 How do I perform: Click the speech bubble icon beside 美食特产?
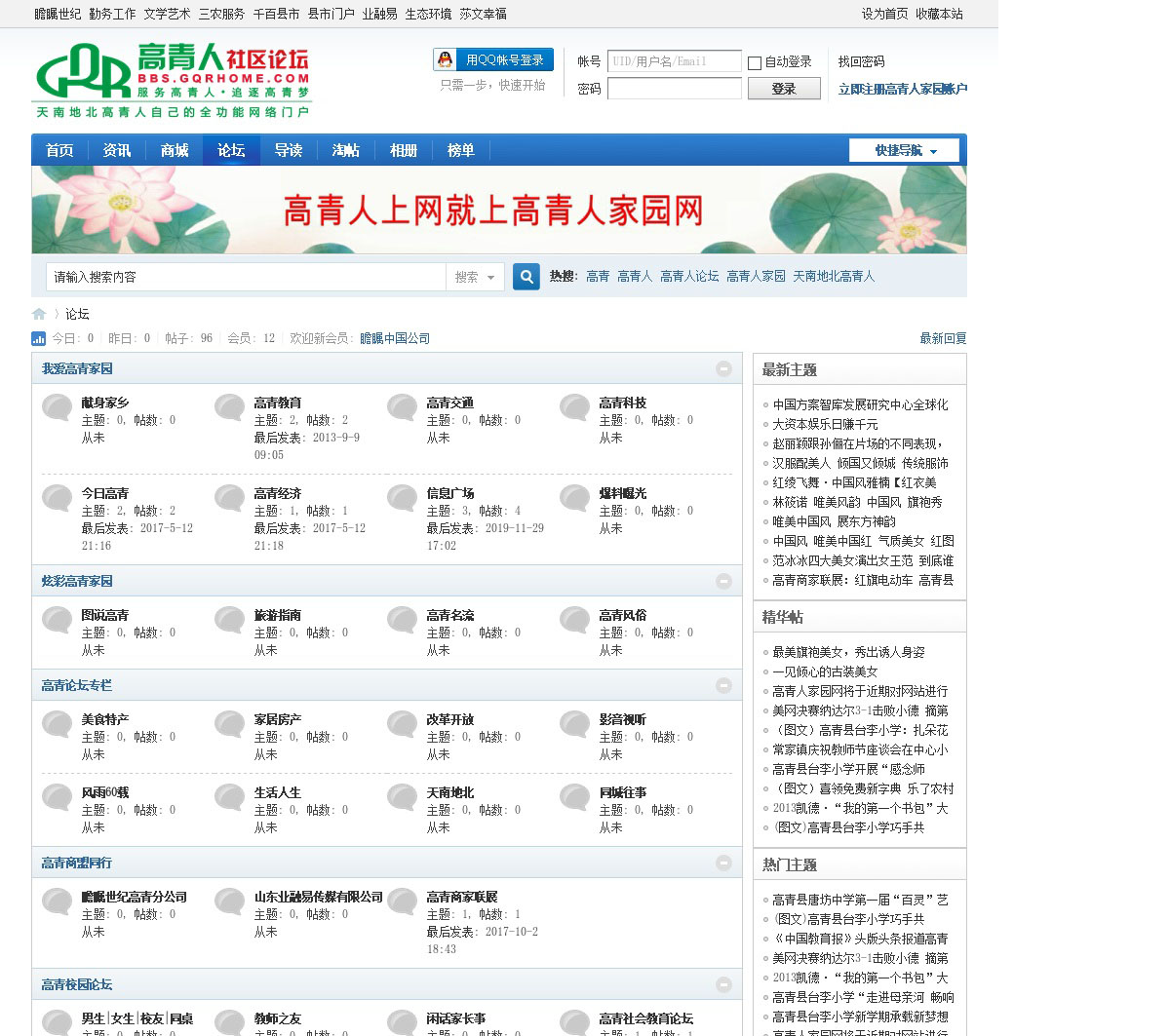(58, 724)
